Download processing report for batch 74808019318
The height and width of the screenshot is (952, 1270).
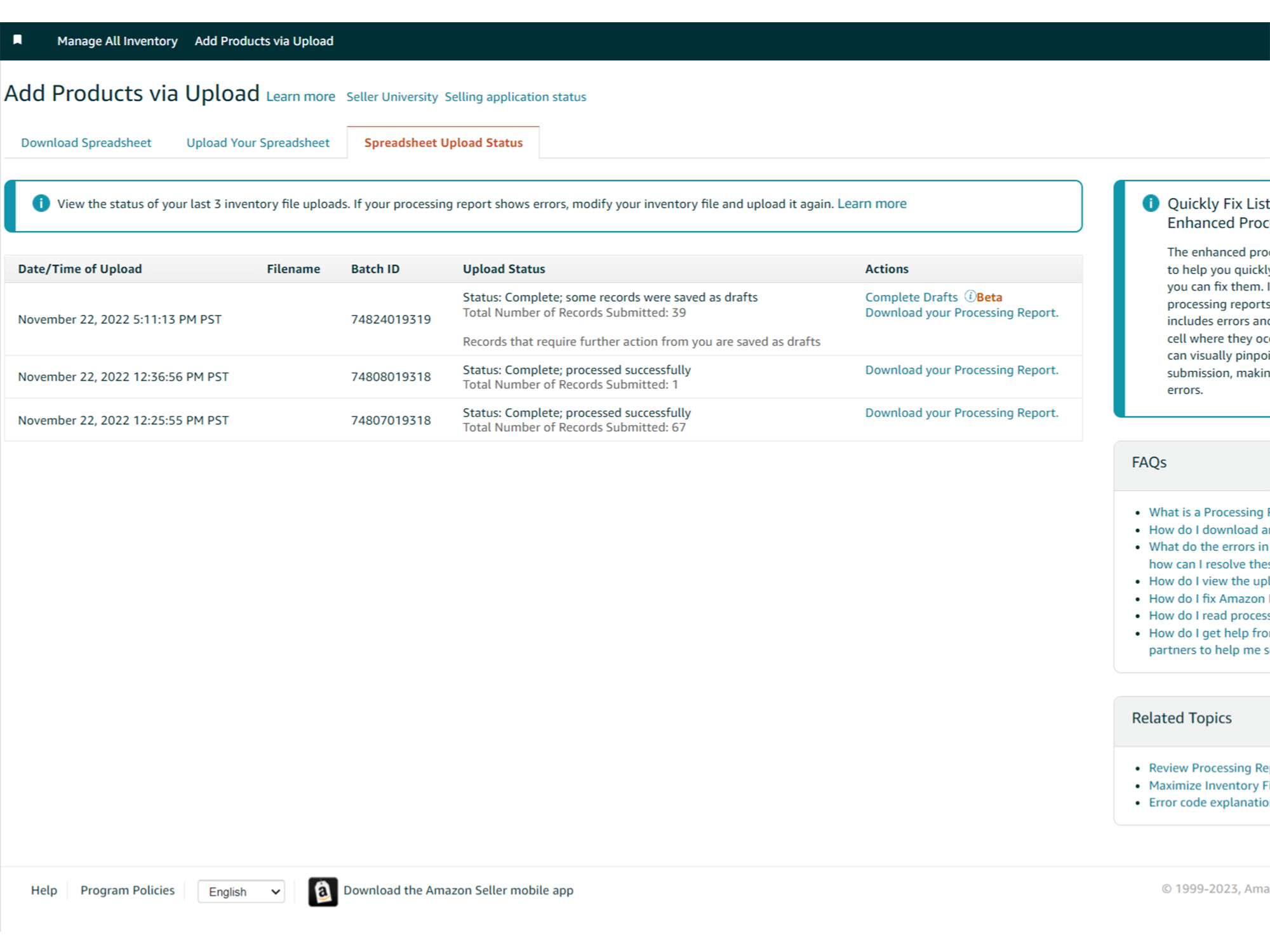tap(961, 369)
